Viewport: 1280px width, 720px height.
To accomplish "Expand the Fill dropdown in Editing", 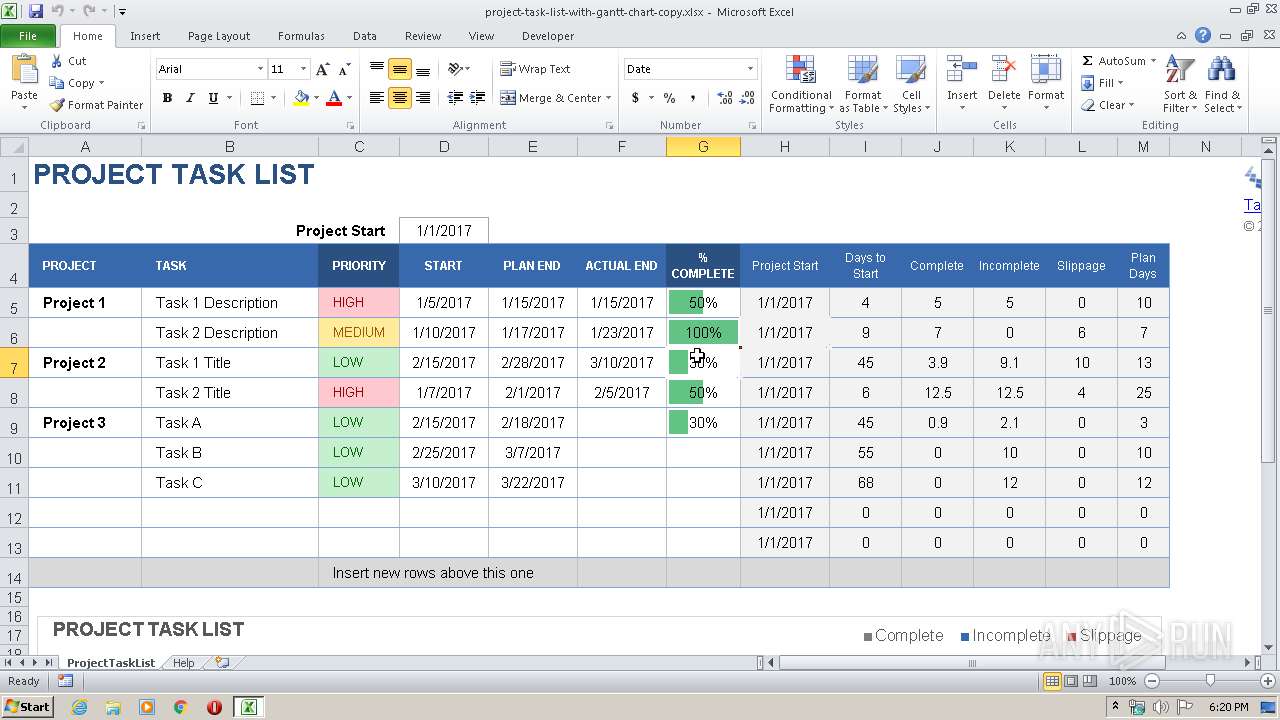I will (x=1120, y=83).
